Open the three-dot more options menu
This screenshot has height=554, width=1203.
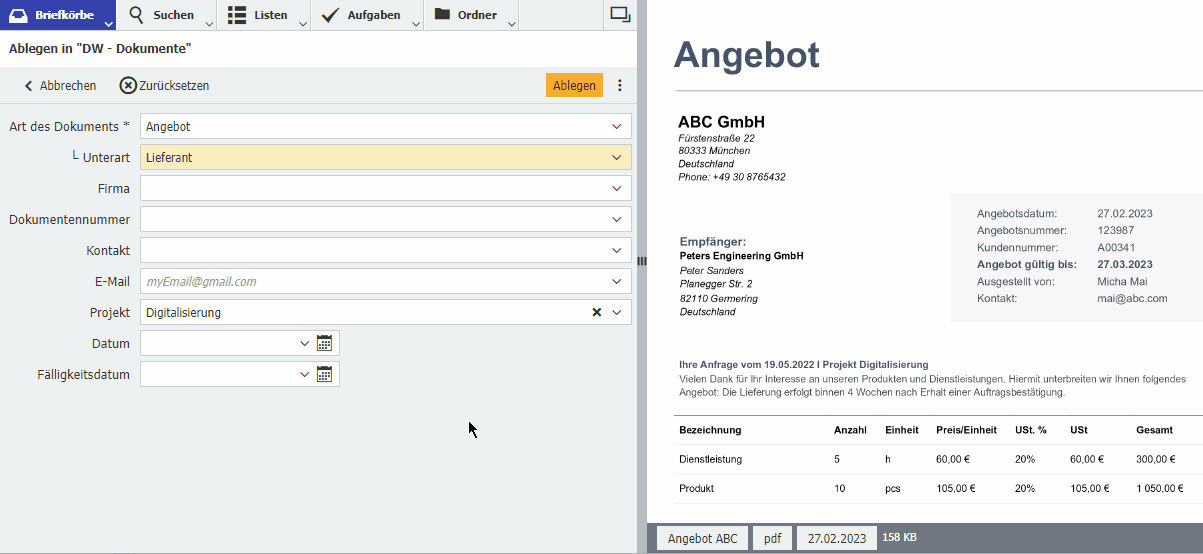(620, 86)
